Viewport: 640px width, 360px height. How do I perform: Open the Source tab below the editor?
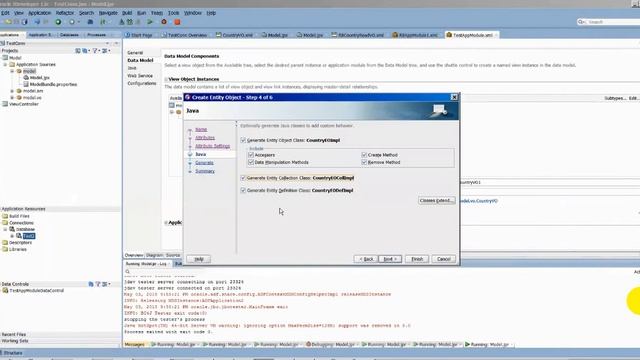click(x=173, y=255)
